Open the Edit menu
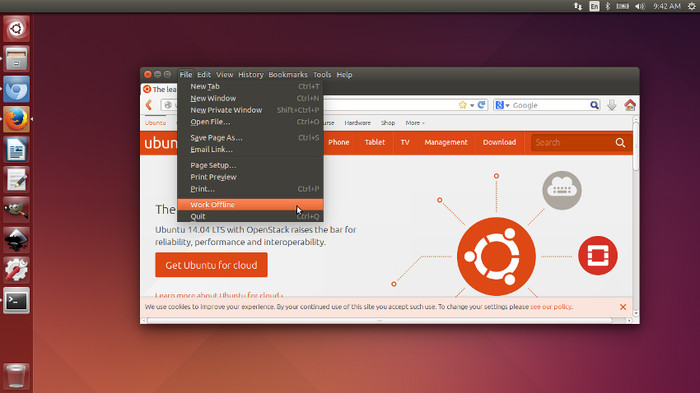Viewport: 700px width, 393px height. coord(204,75)
